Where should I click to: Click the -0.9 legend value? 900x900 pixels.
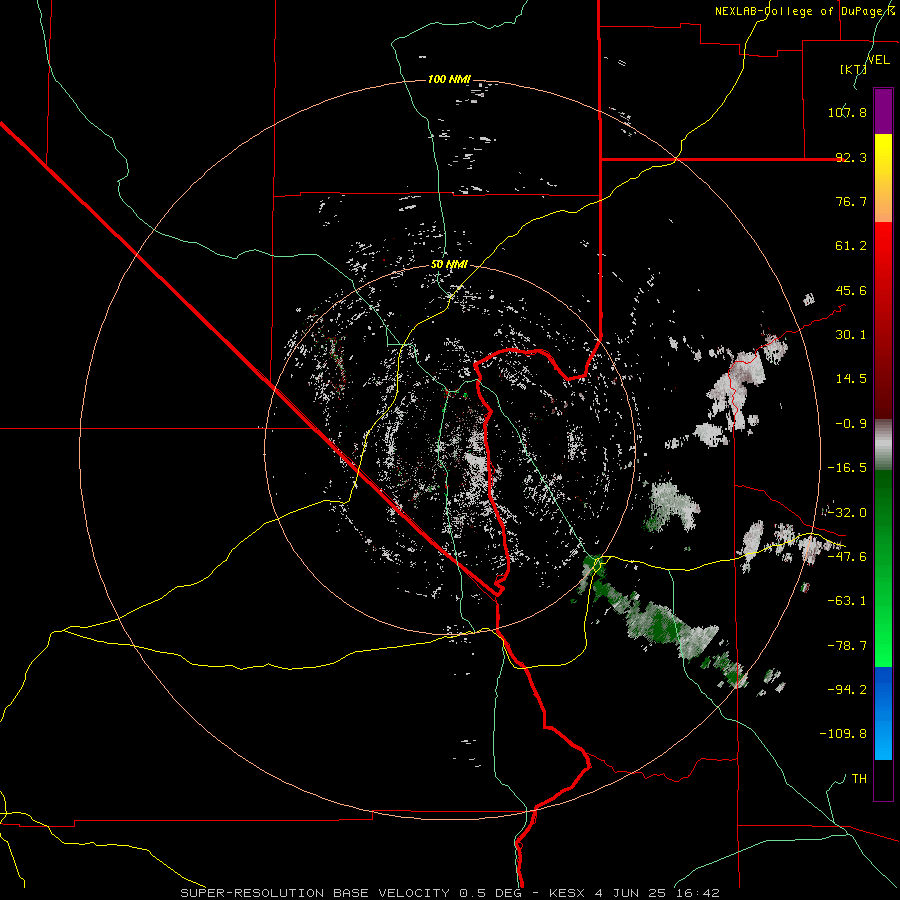click(851, 424)
